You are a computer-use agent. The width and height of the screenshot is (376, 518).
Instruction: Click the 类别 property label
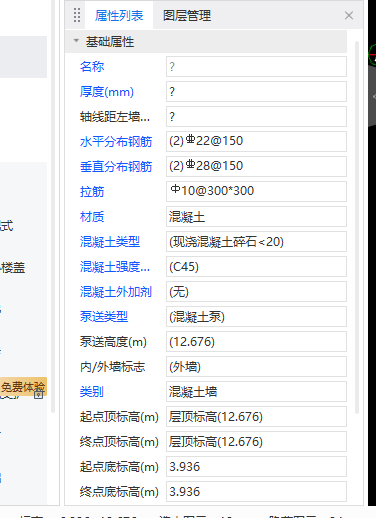(x=92, y=392)
